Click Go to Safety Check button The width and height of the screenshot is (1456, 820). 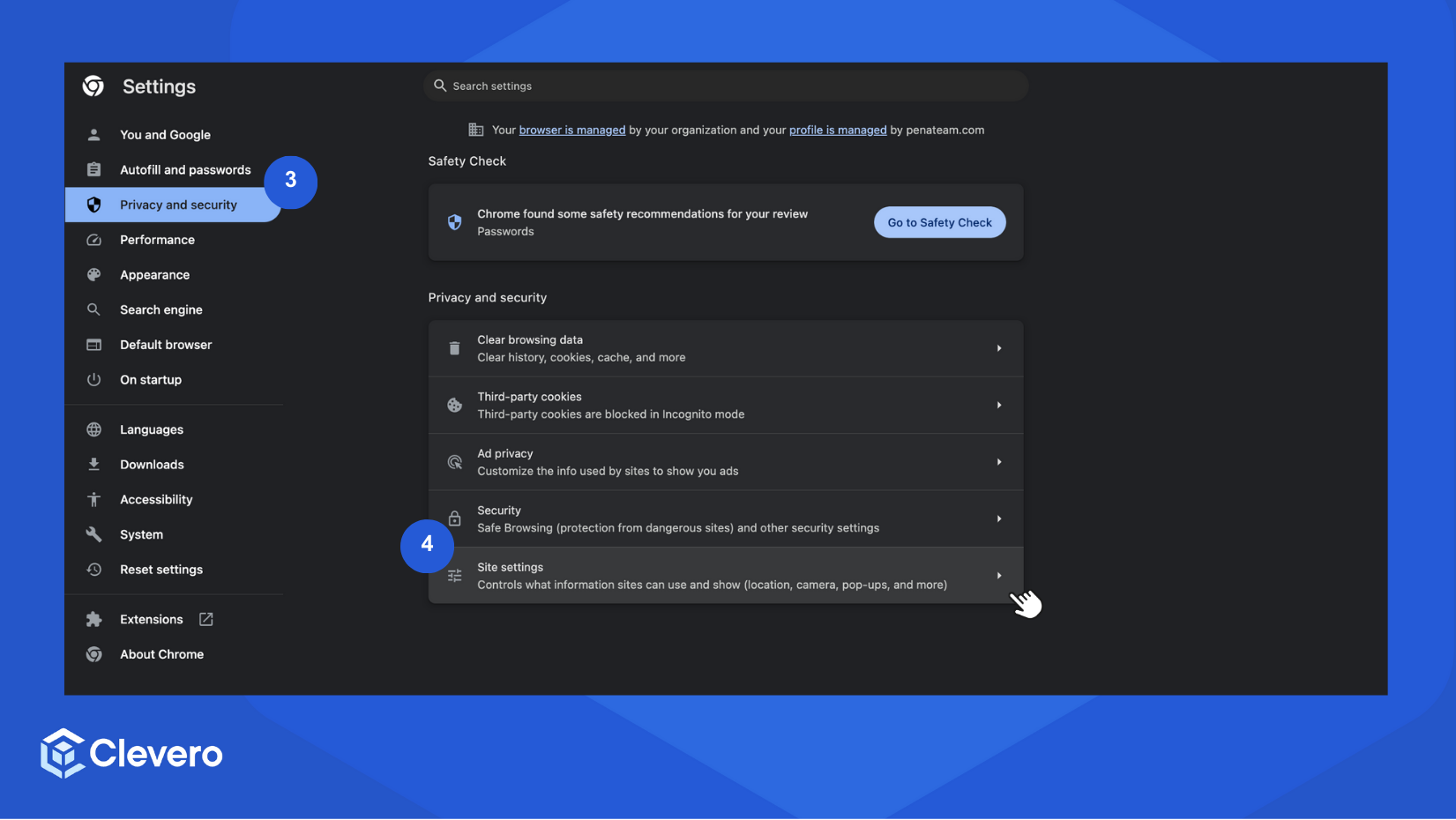click(x=939, y=222)
